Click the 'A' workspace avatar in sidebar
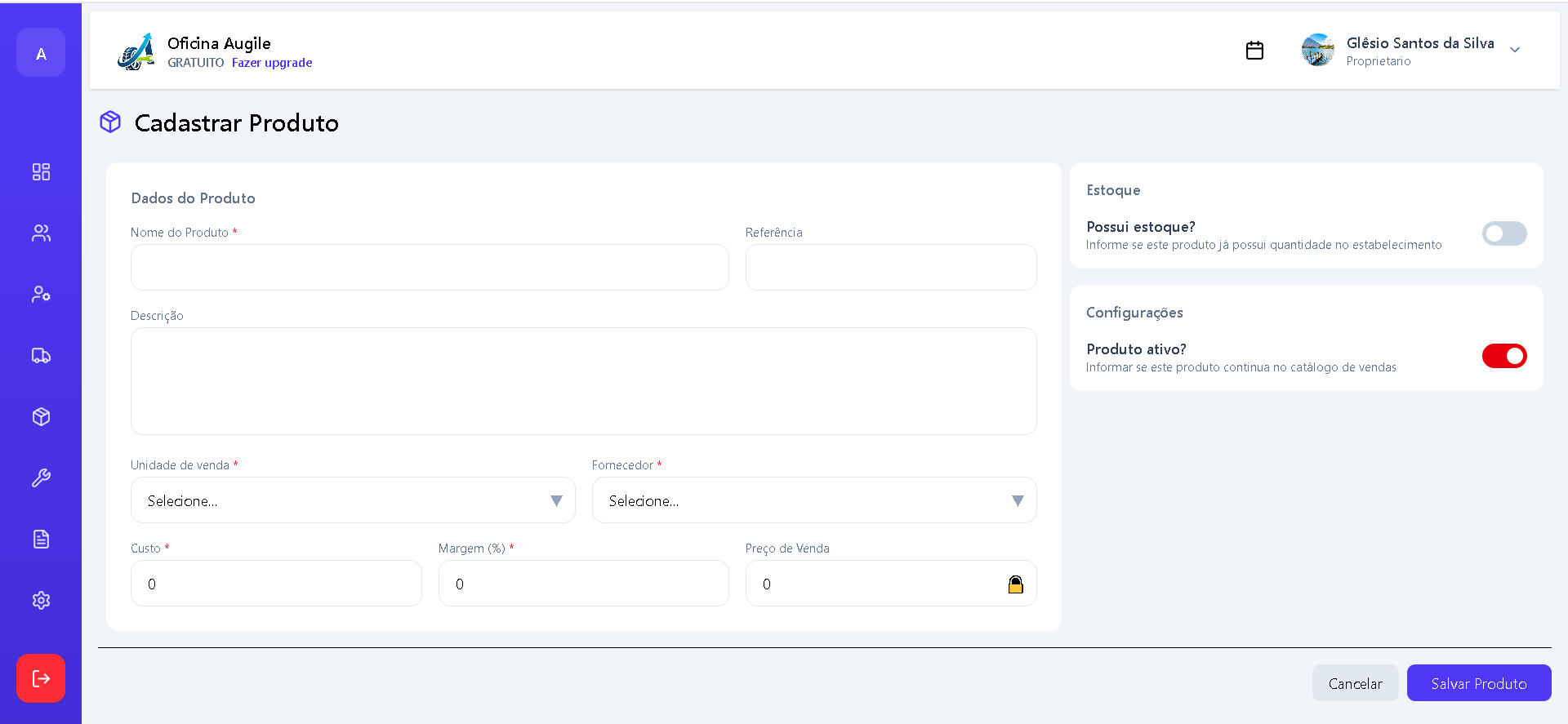The height and width of the screenshot is (724, 1568). (41, 52)
